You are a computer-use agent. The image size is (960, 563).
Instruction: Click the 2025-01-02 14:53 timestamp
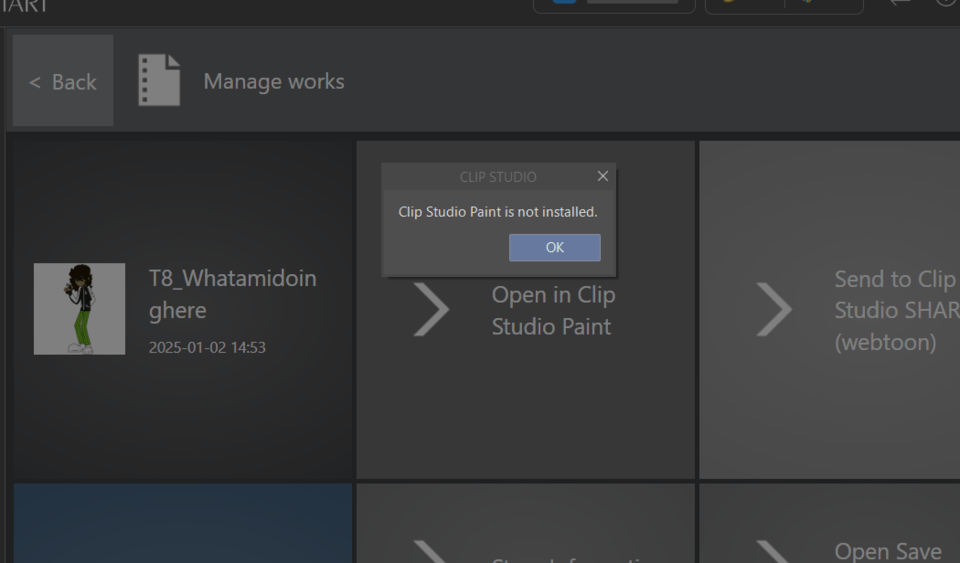click(207, 348)
